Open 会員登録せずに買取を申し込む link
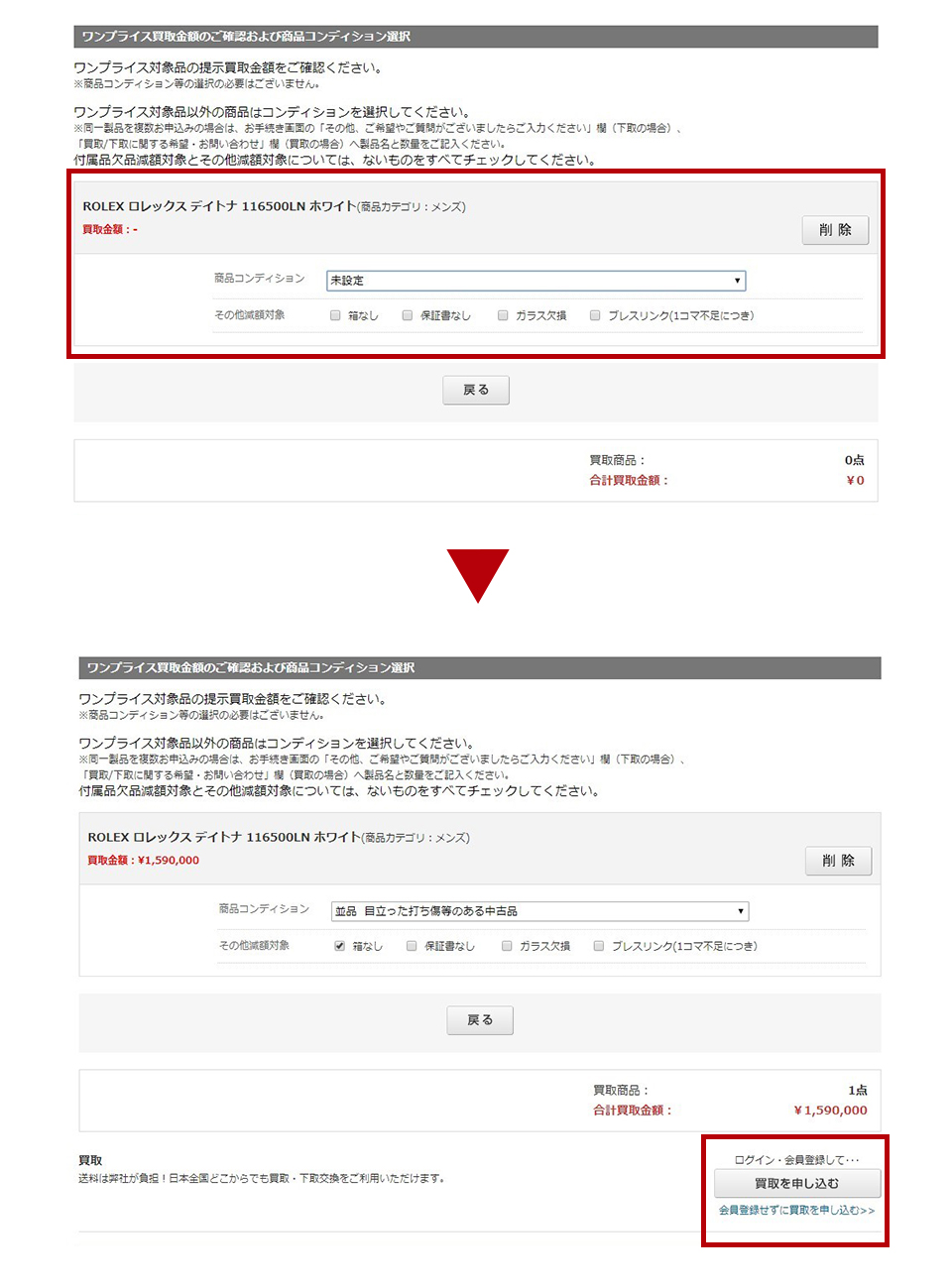The image size is (952, 1288). [797, 1211]
